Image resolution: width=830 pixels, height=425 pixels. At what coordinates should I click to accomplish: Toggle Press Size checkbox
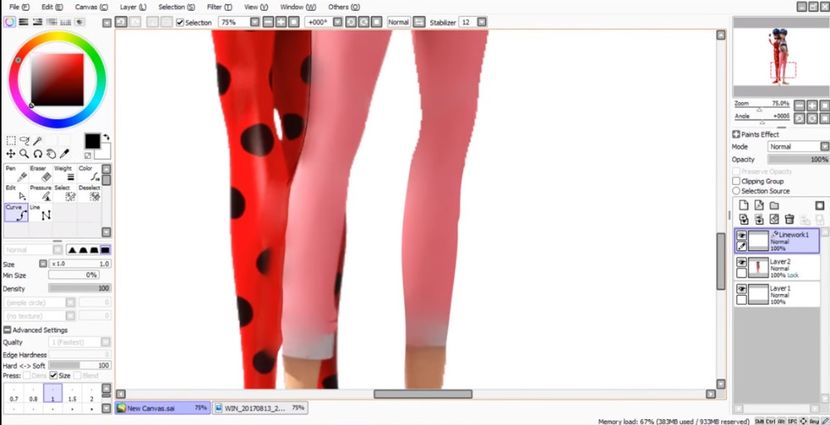coord(53,375)
